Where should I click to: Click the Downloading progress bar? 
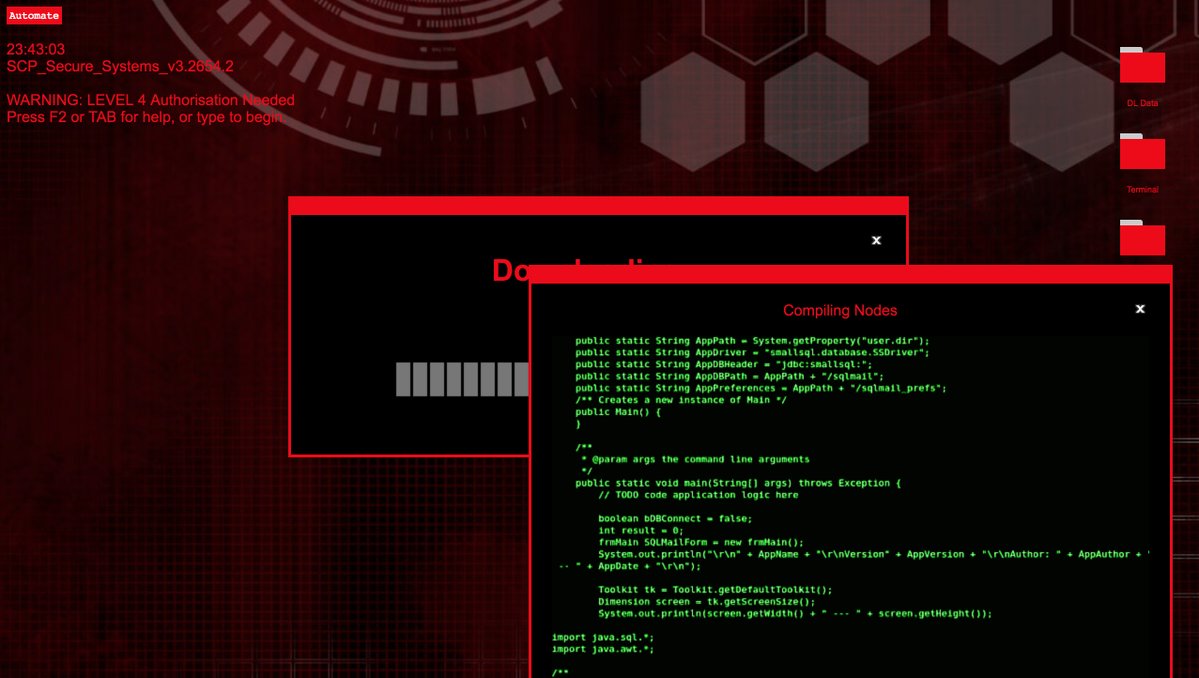point(462,379)
